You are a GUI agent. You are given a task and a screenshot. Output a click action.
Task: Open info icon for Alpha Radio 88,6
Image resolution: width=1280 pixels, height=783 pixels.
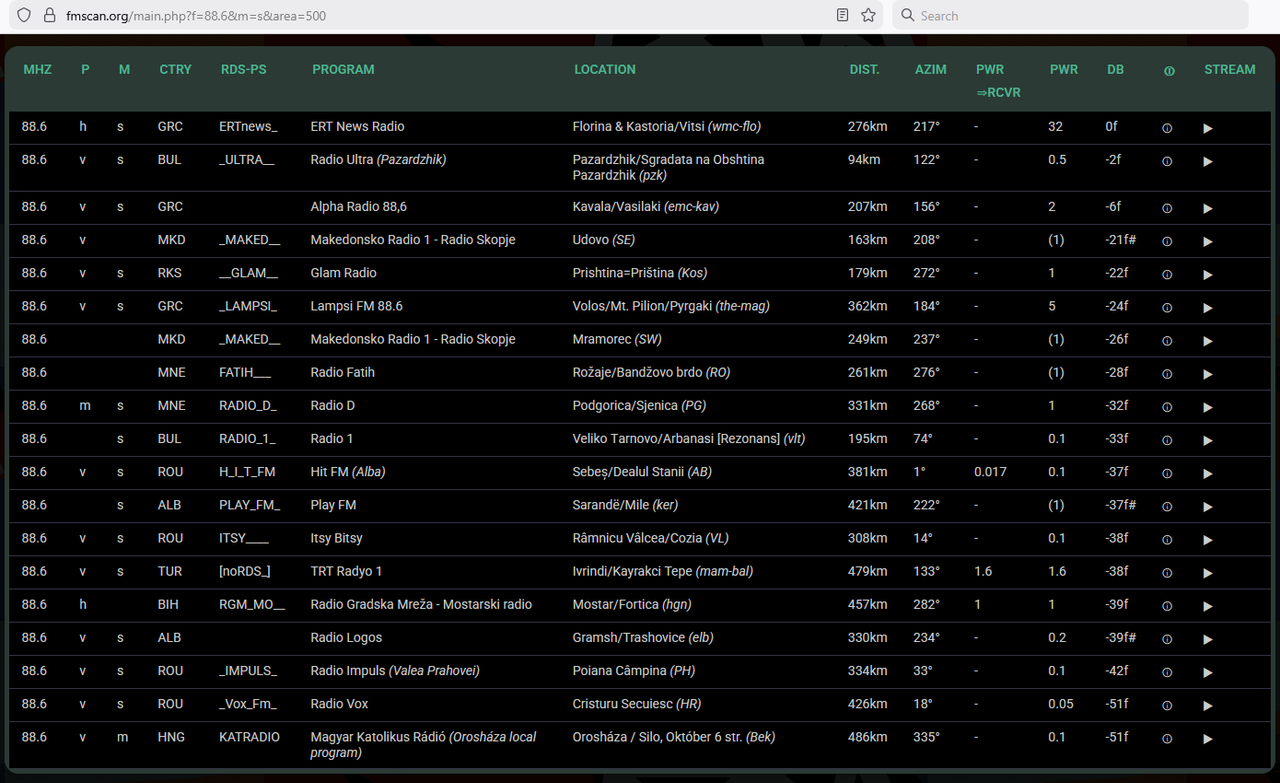pos(1167,209)
